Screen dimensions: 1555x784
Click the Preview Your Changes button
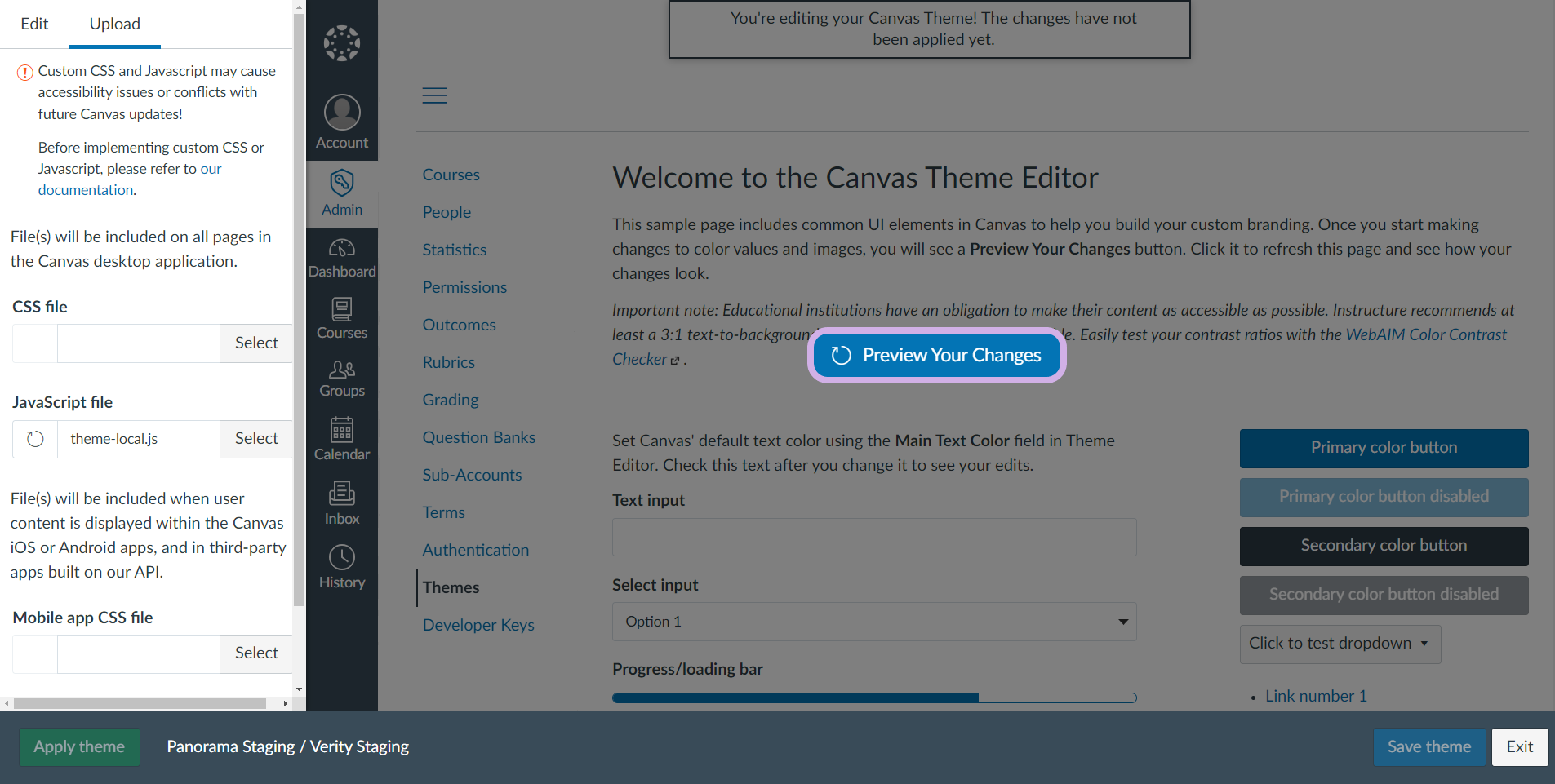pos(937,355)
